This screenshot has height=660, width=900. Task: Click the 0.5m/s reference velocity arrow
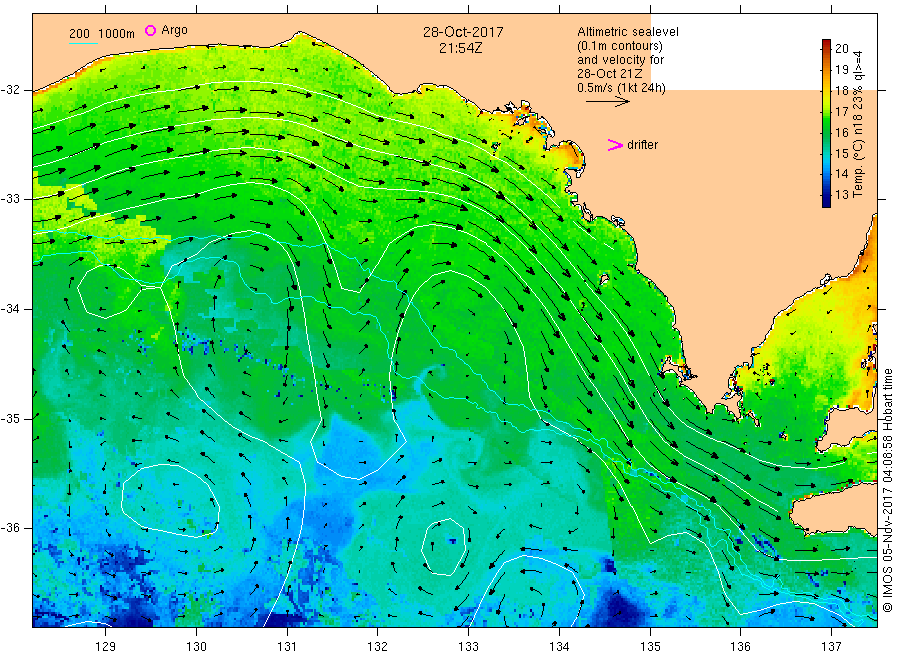pos(608,102)
